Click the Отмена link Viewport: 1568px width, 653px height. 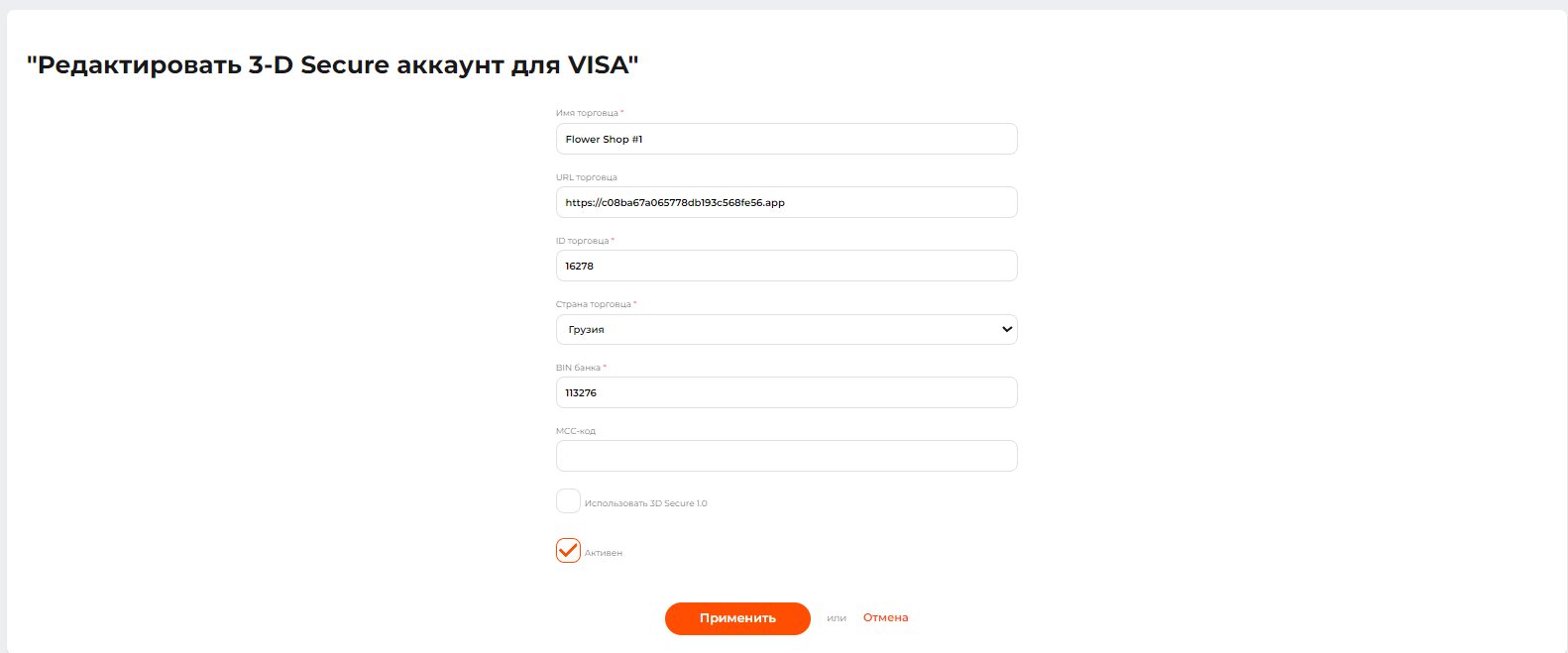click(x=885, y=617)
